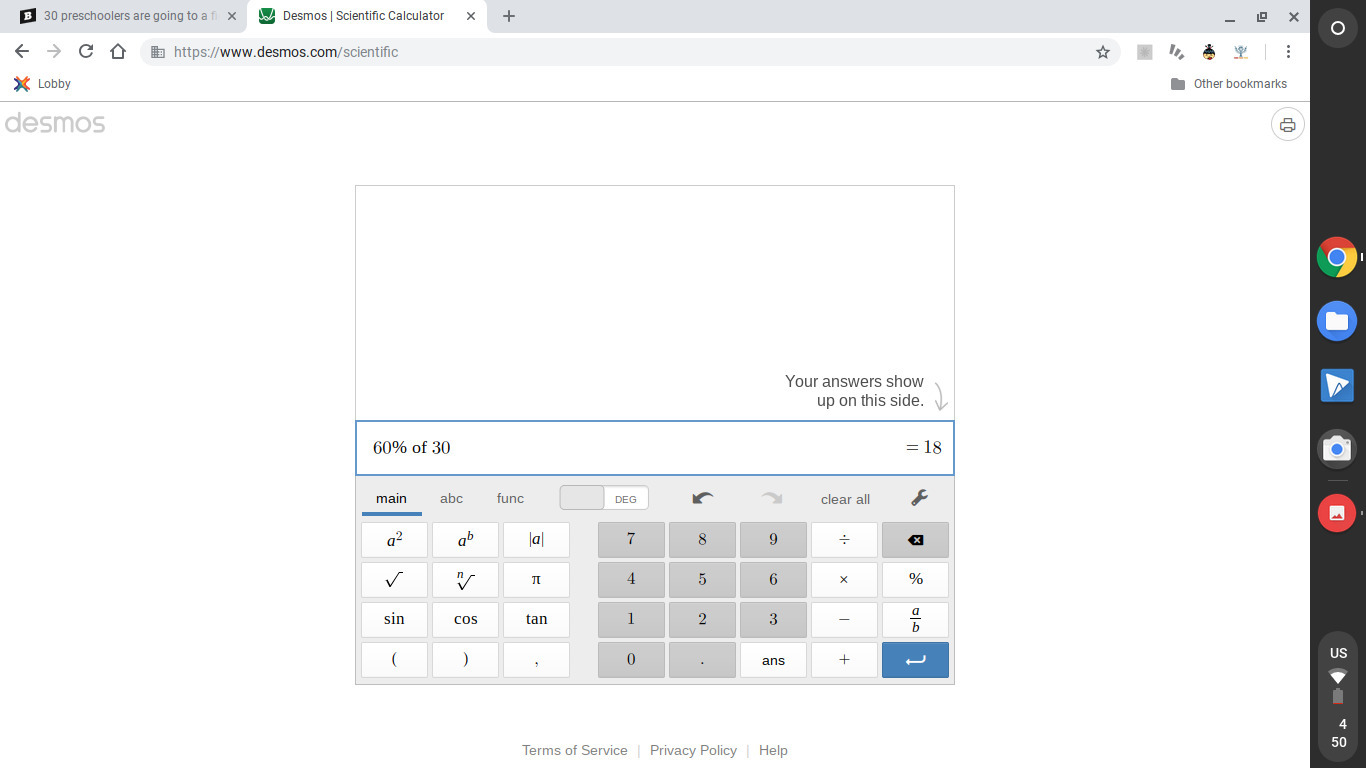1366x768 pixels.
Task: Open a new browser tab
Action: coord(509,16)
